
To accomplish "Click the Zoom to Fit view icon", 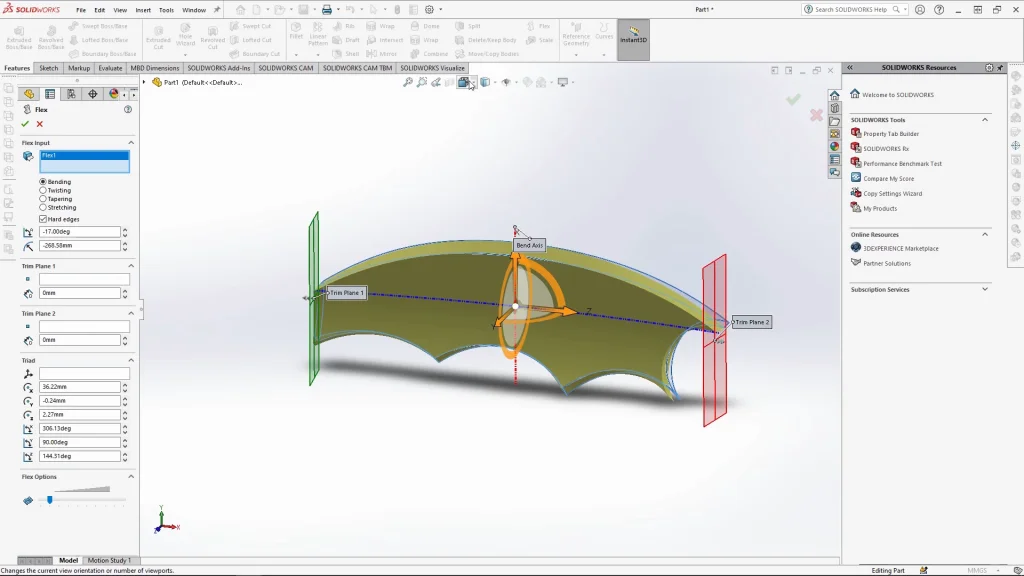I will pyautogui.click(x=409, y=83).
